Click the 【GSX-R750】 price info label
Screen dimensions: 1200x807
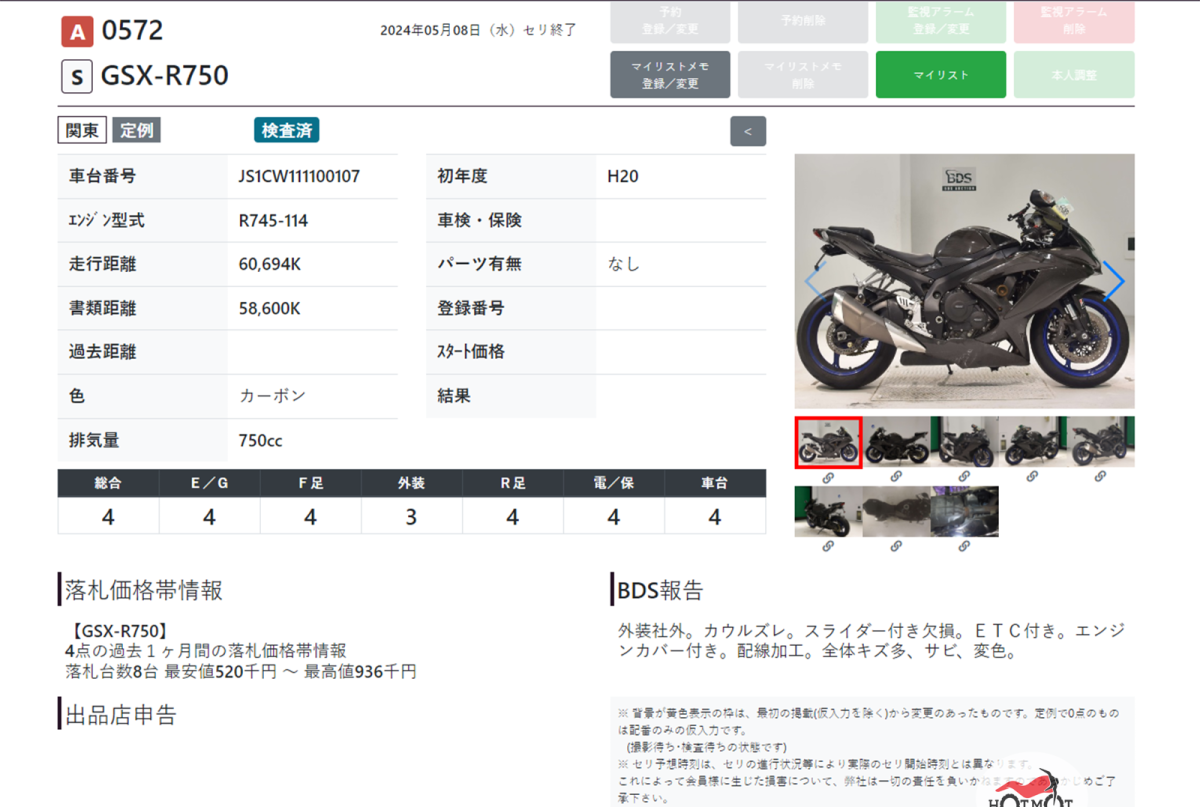[120, 631]
